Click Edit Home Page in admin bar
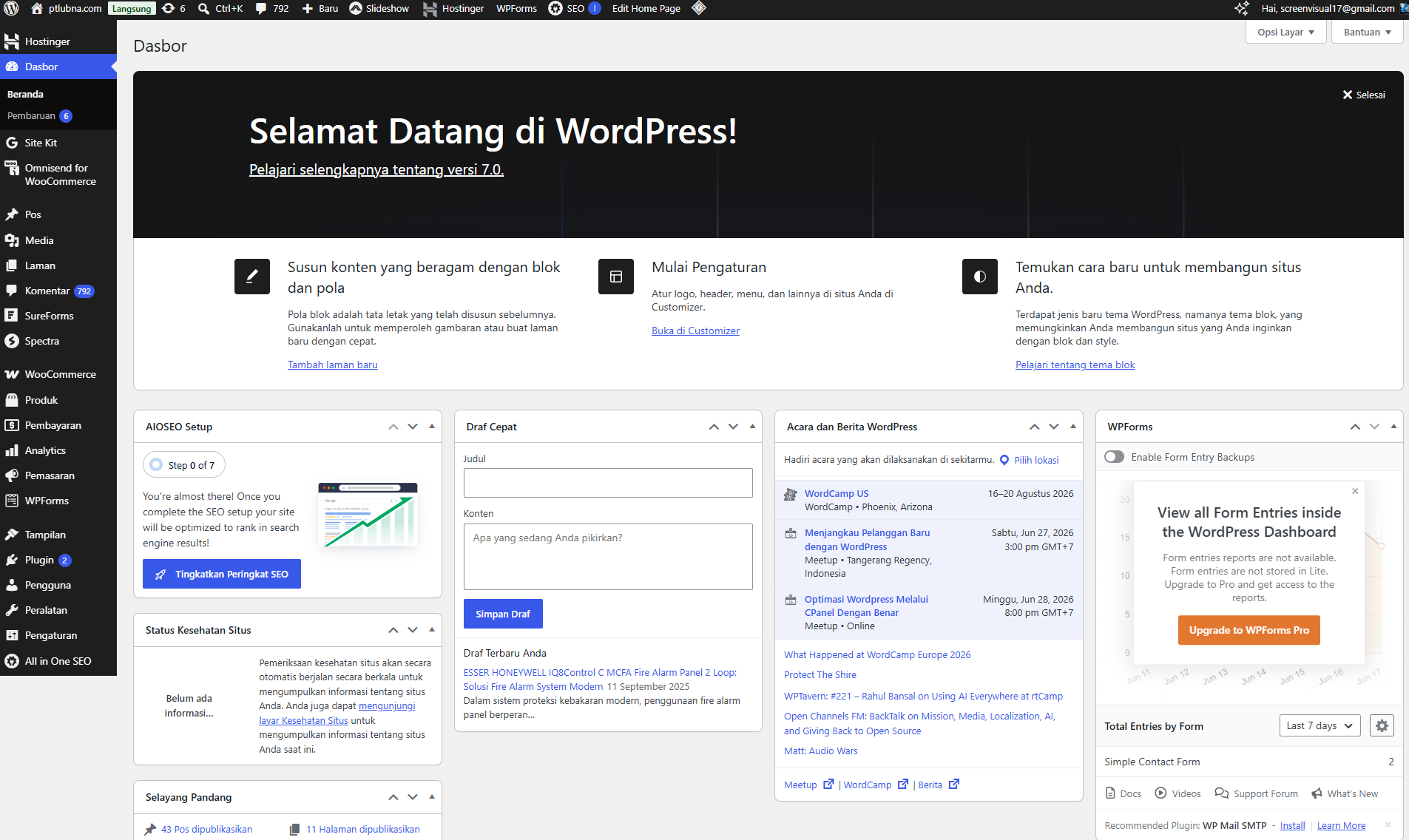Viewport: 1409px width, 840px height. (646, 9)
